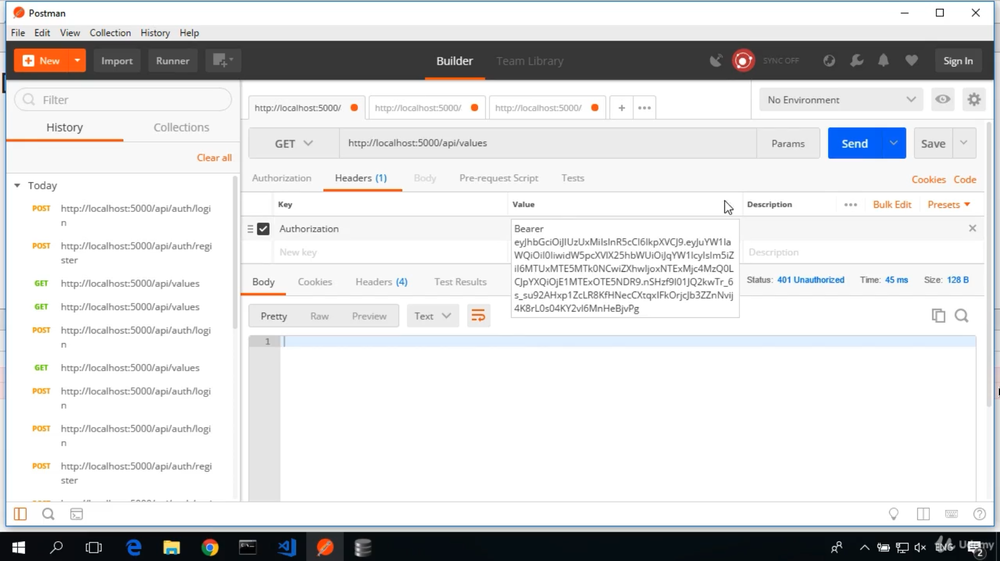Open Postman console icon
This screenshot has width=1000, height=561.
pyautogui.click(x=77, y=514)
